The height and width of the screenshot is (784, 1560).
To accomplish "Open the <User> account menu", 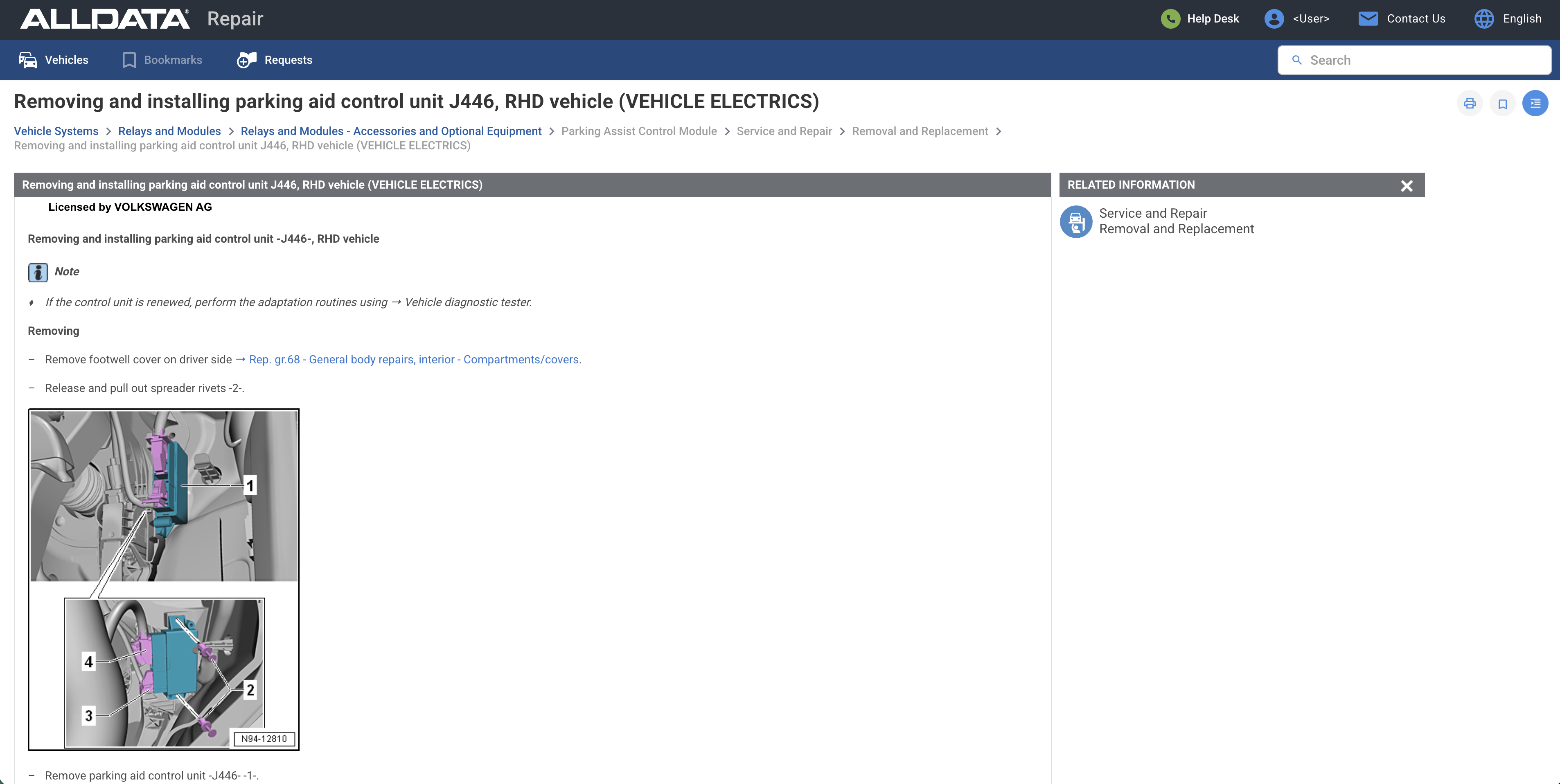I will (x=1311, y=19).
